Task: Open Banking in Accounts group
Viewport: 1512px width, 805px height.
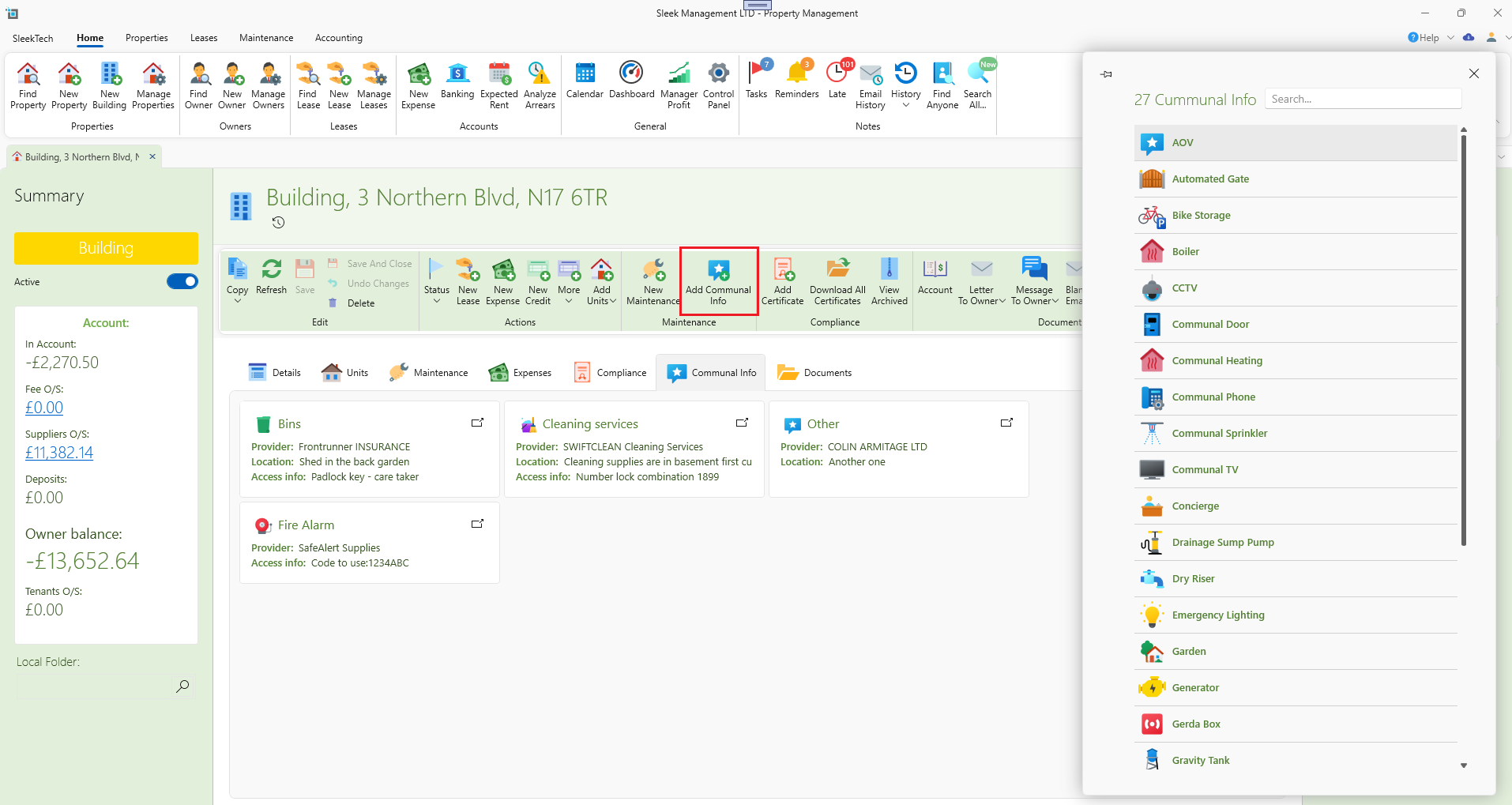Action: pos(457,81)
